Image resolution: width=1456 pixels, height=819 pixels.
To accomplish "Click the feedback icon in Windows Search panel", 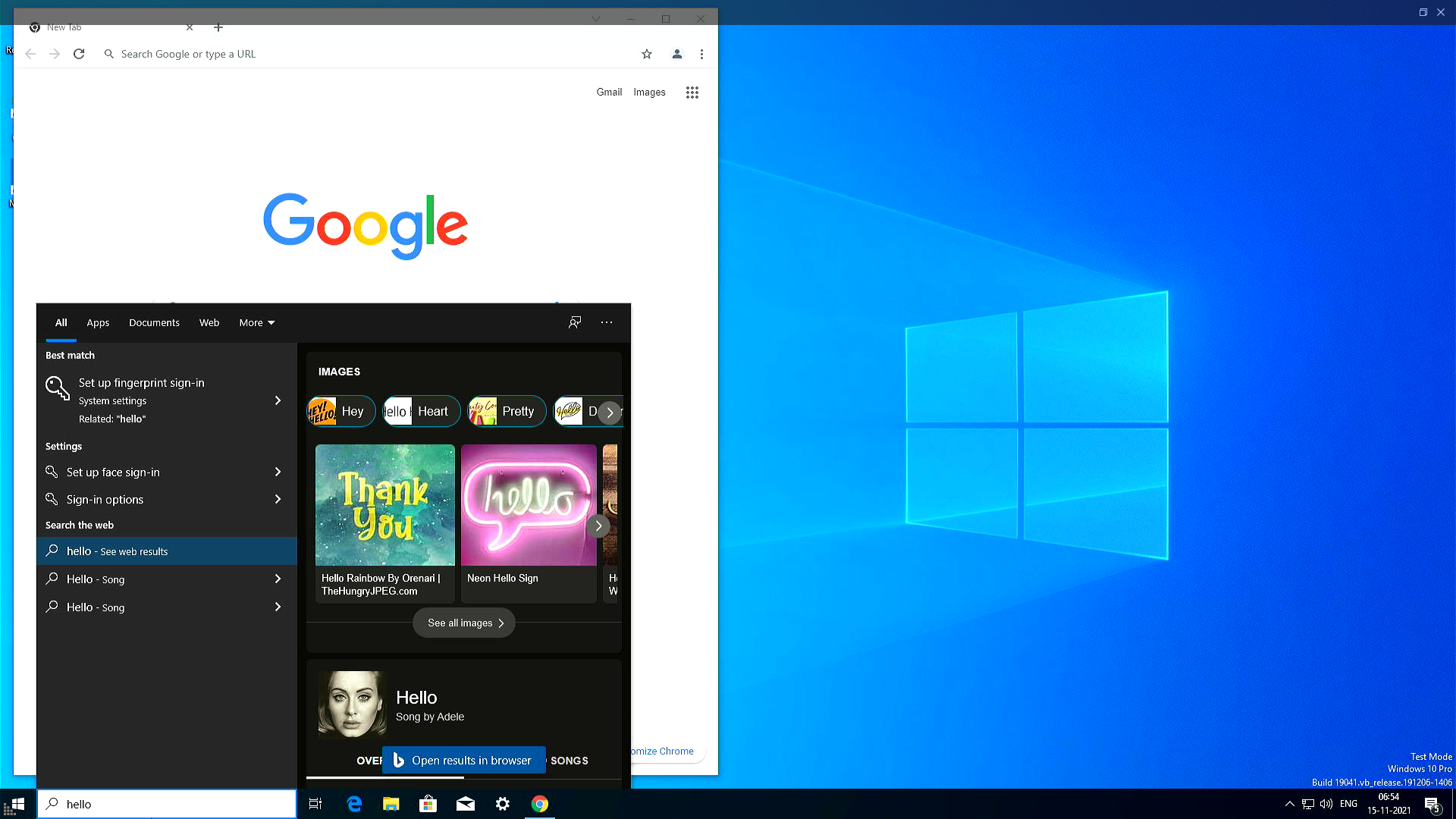I will [575, 322].
